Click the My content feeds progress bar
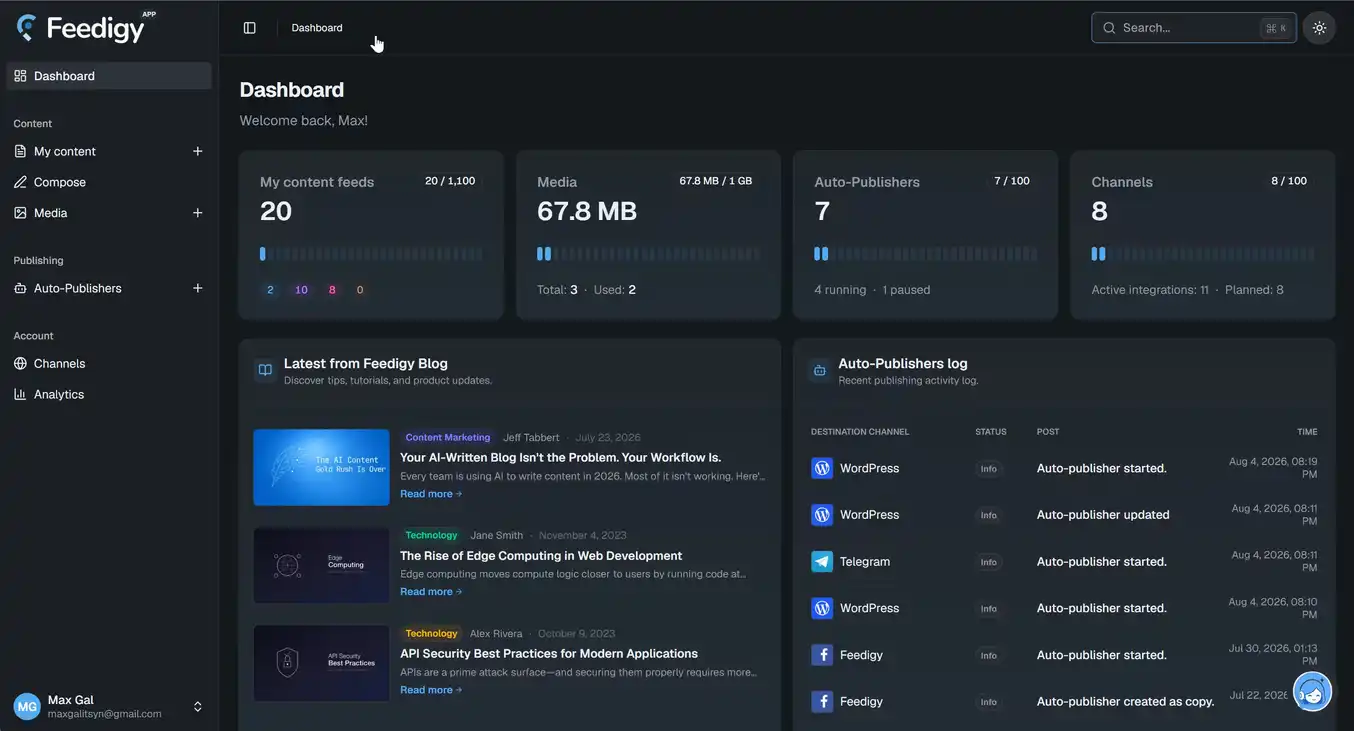The width and height of the screenshot is (1354, 731). pos(371,254)
